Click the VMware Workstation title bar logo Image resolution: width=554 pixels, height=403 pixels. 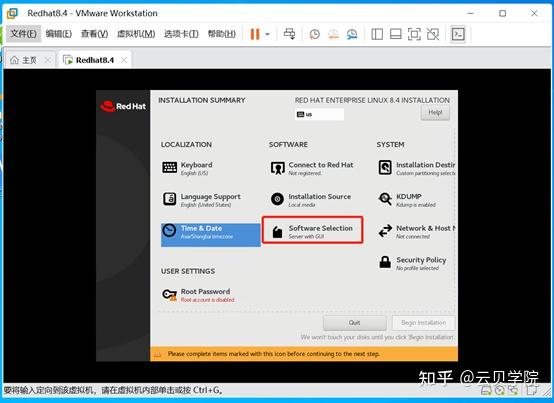(x=12, y=13)
